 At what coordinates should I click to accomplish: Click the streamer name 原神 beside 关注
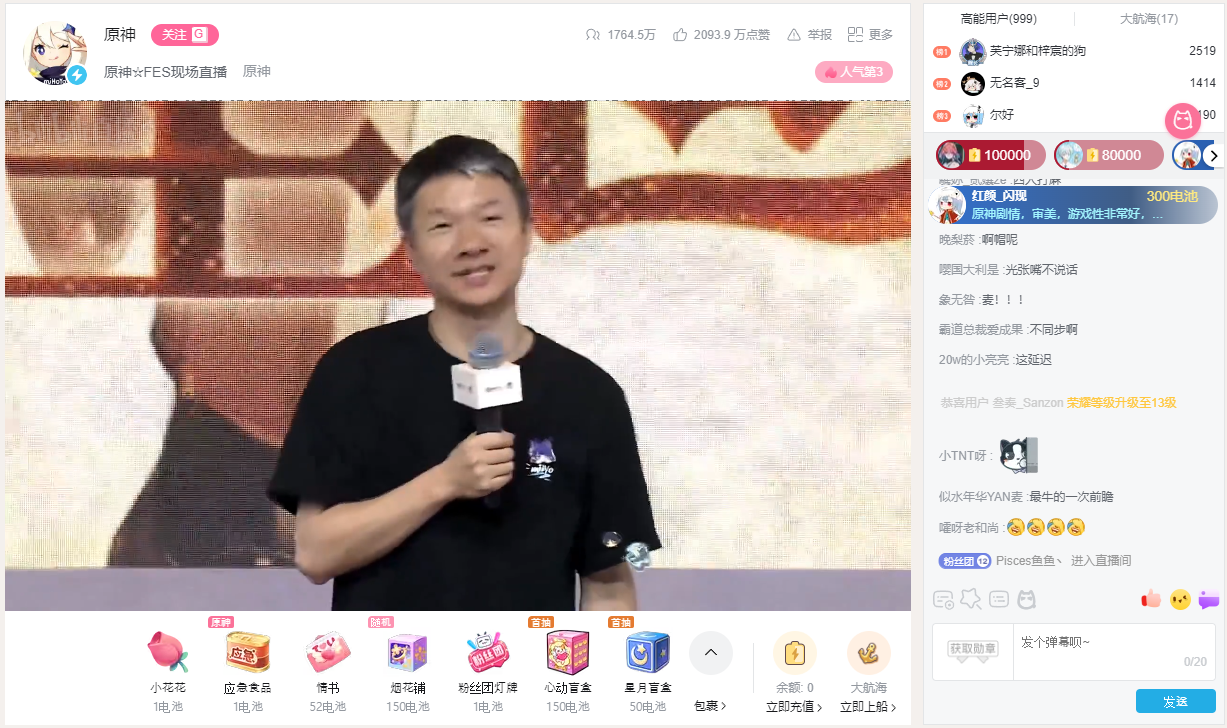point(120,35)
